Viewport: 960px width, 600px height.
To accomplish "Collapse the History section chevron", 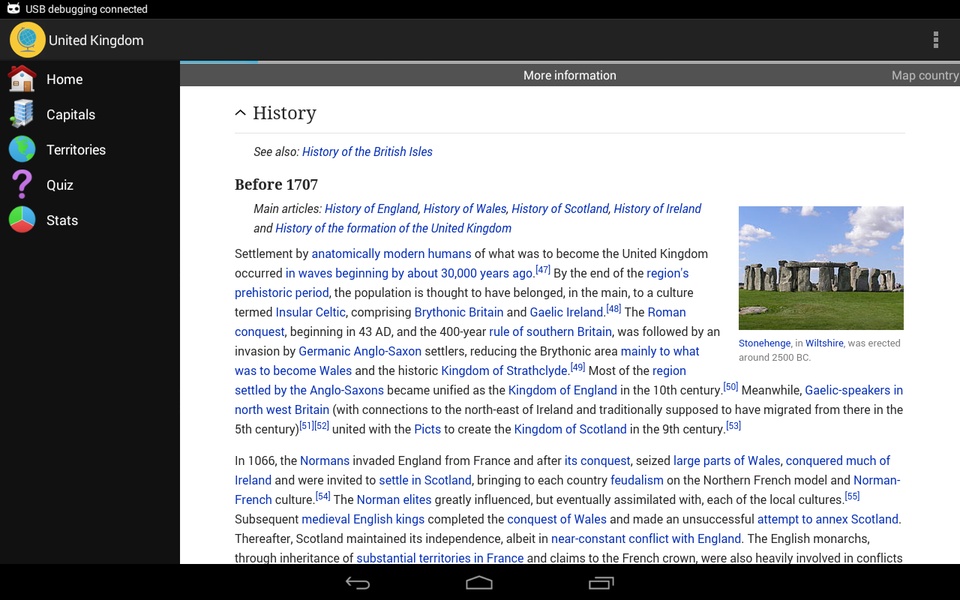I will tap(241, 113).
